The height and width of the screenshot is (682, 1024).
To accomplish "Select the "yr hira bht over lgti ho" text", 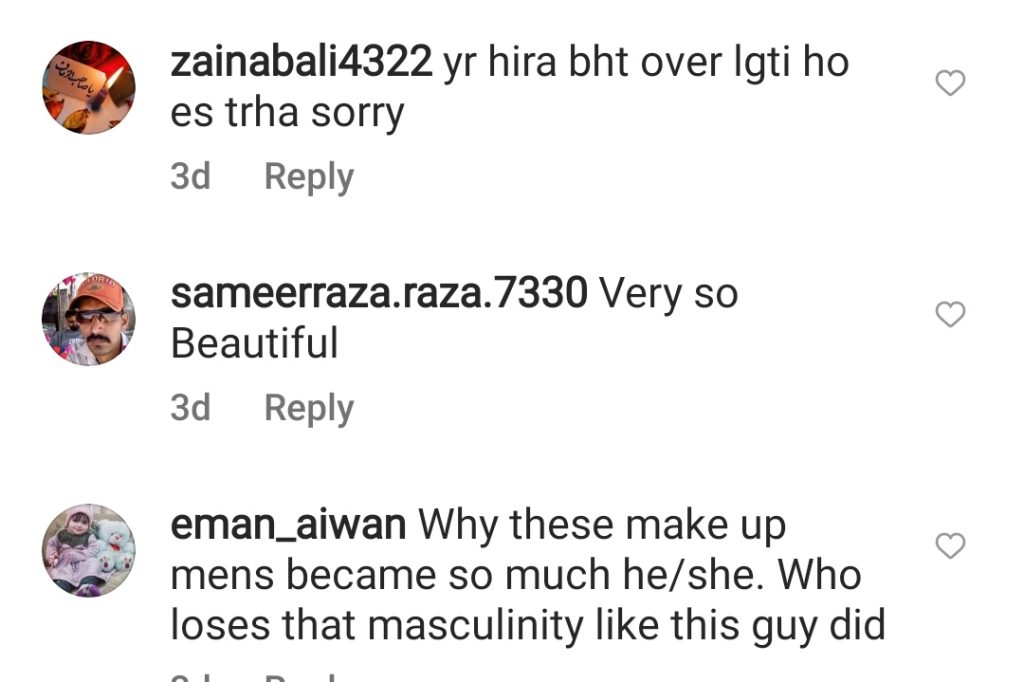I will (x=646, y=63).
